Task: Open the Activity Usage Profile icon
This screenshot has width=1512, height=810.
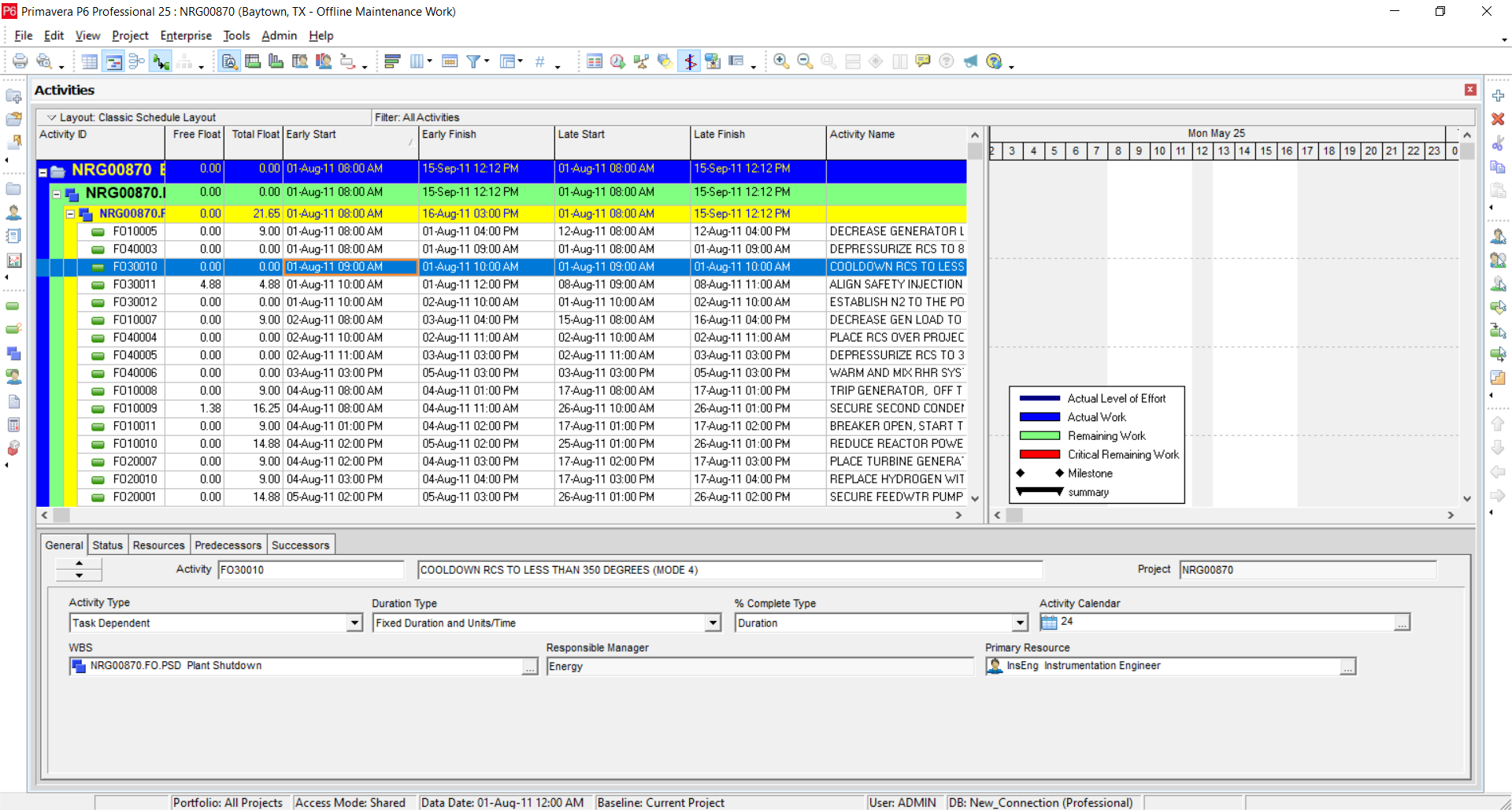Action: pos(276,61)
